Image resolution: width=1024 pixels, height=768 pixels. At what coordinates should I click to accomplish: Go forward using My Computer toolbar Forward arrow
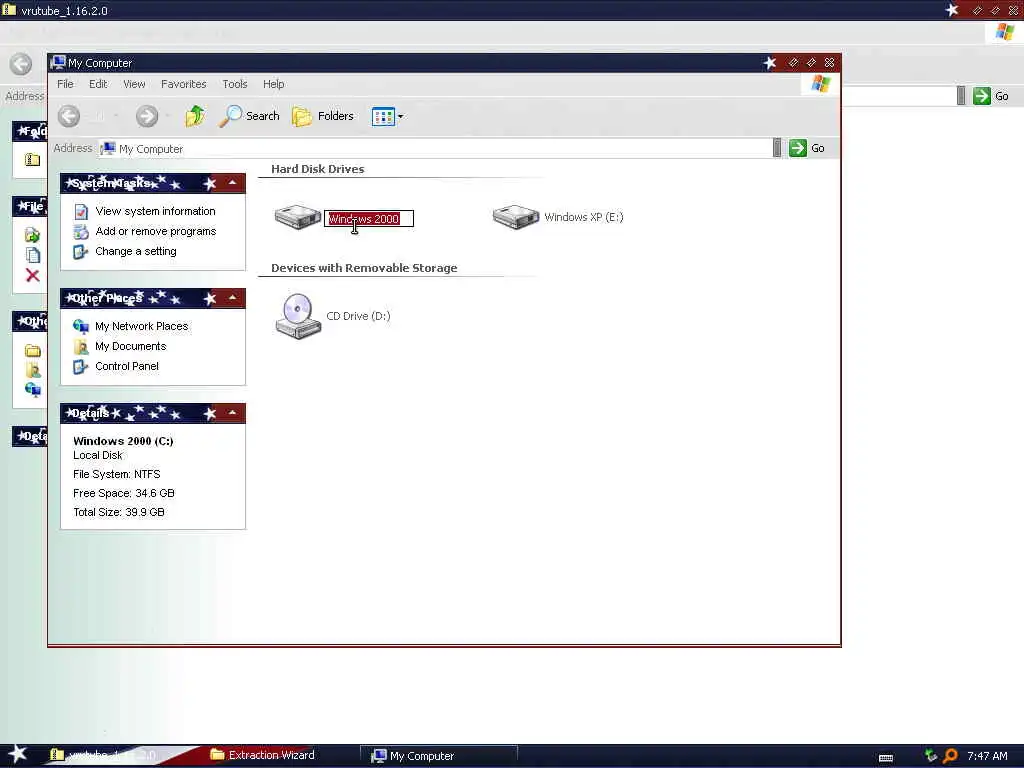pyautogui.click(x=147, y=116)
